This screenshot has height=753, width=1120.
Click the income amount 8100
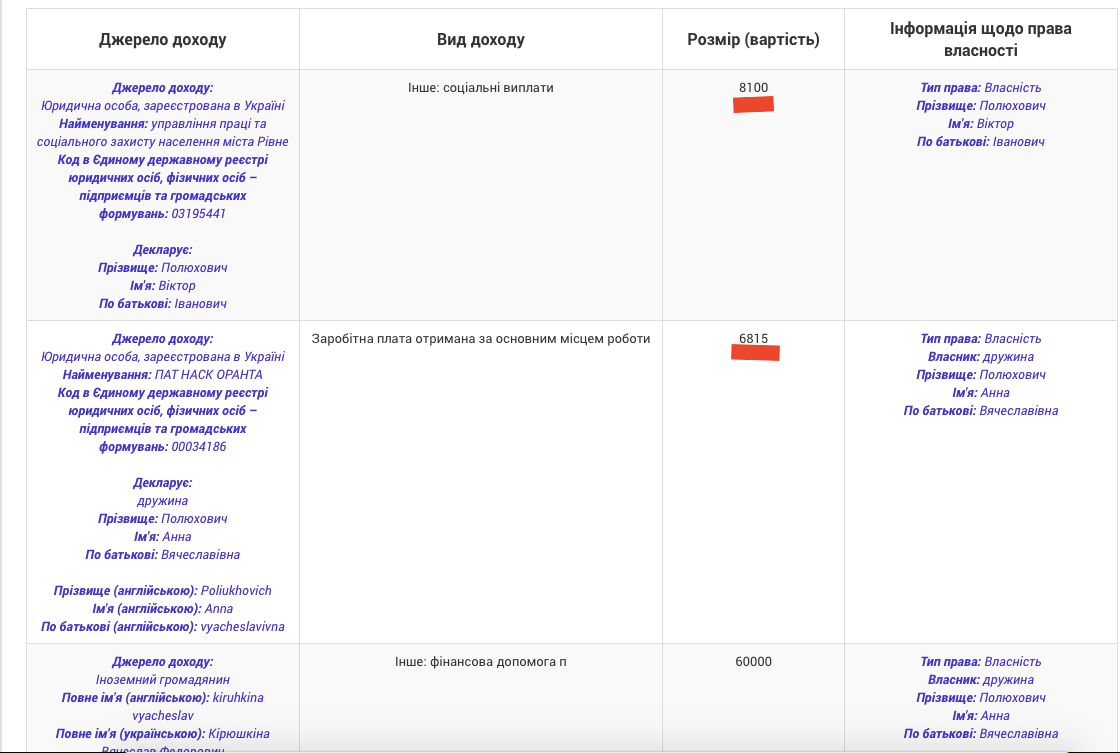coord(753,88)
